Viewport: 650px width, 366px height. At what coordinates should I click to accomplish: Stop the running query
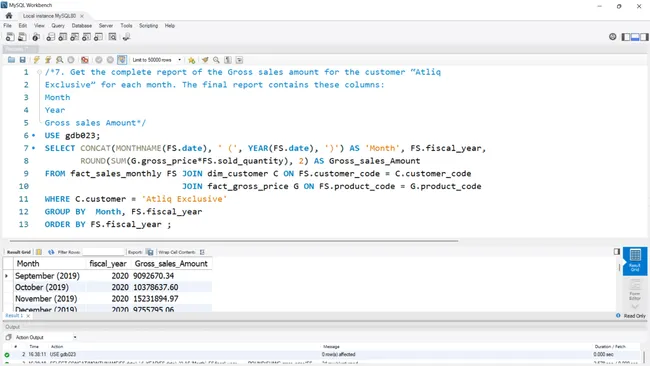(x=71, y=60)
